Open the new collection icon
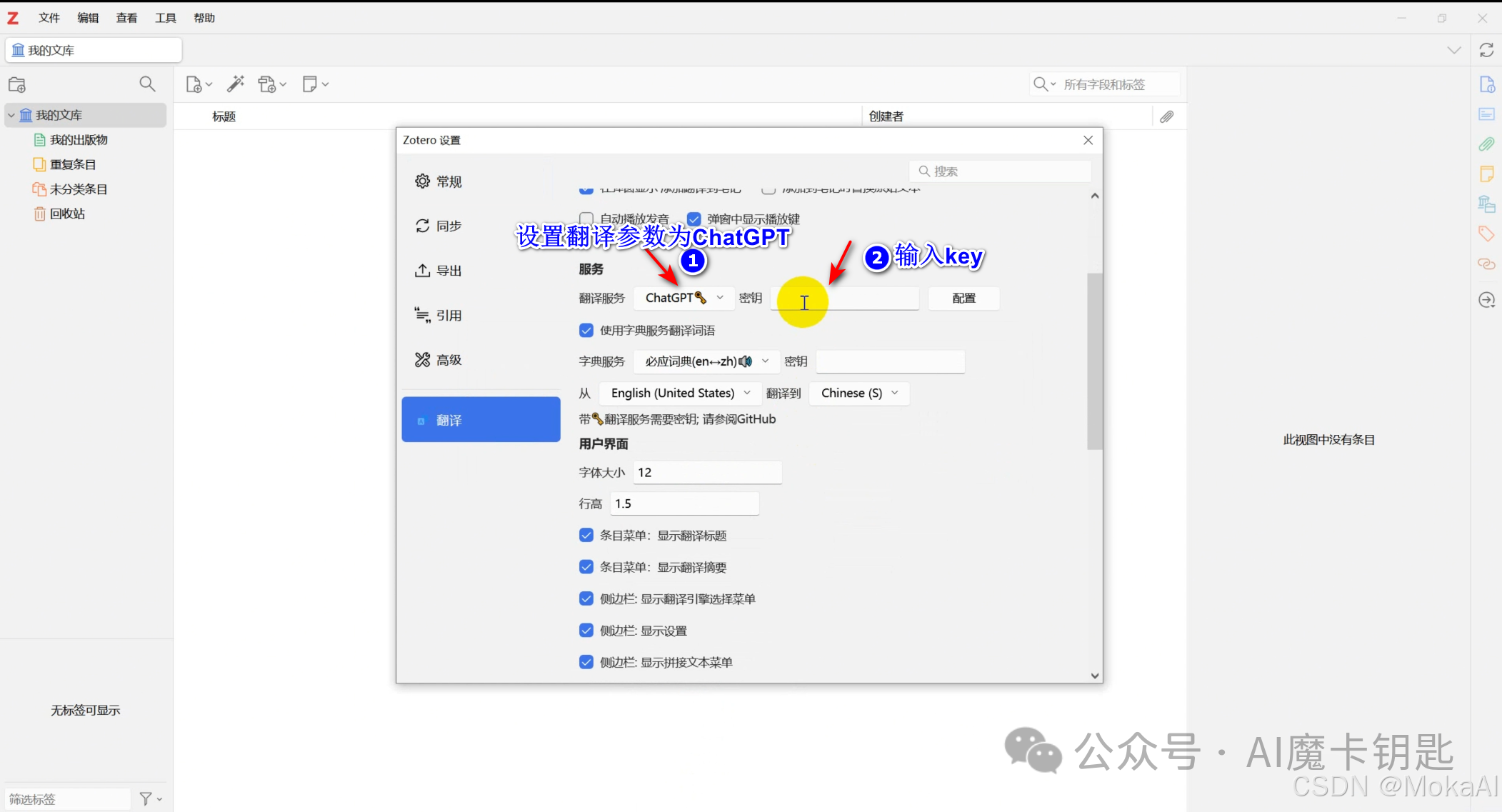1502x812 pixels. point(17,84)
